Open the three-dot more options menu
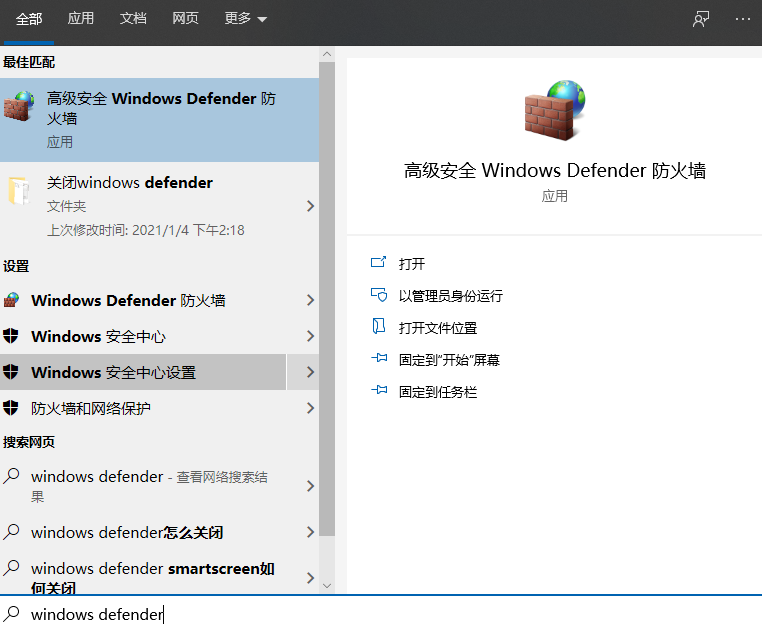The width and height of the screenshot is (762, 632). (742, 19)
